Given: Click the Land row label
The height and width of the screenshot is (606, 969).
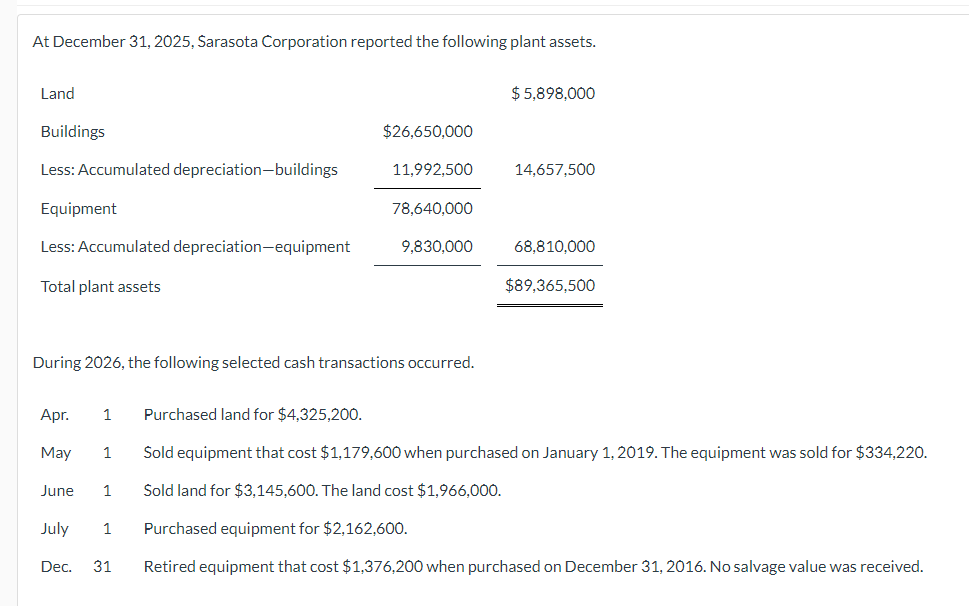Looking at the screenshot, I should (x=57, y=93).
